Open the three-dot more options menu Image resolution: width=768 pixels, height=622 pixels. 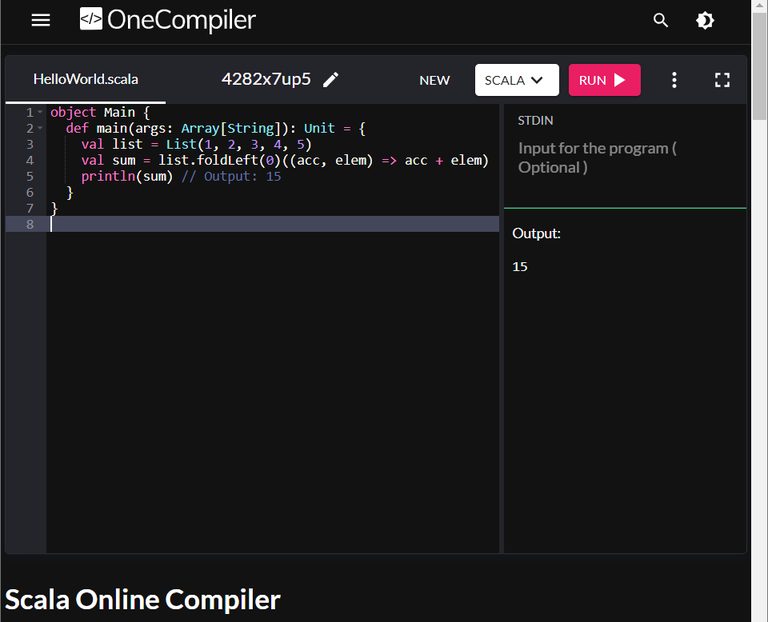click(674, 80)
